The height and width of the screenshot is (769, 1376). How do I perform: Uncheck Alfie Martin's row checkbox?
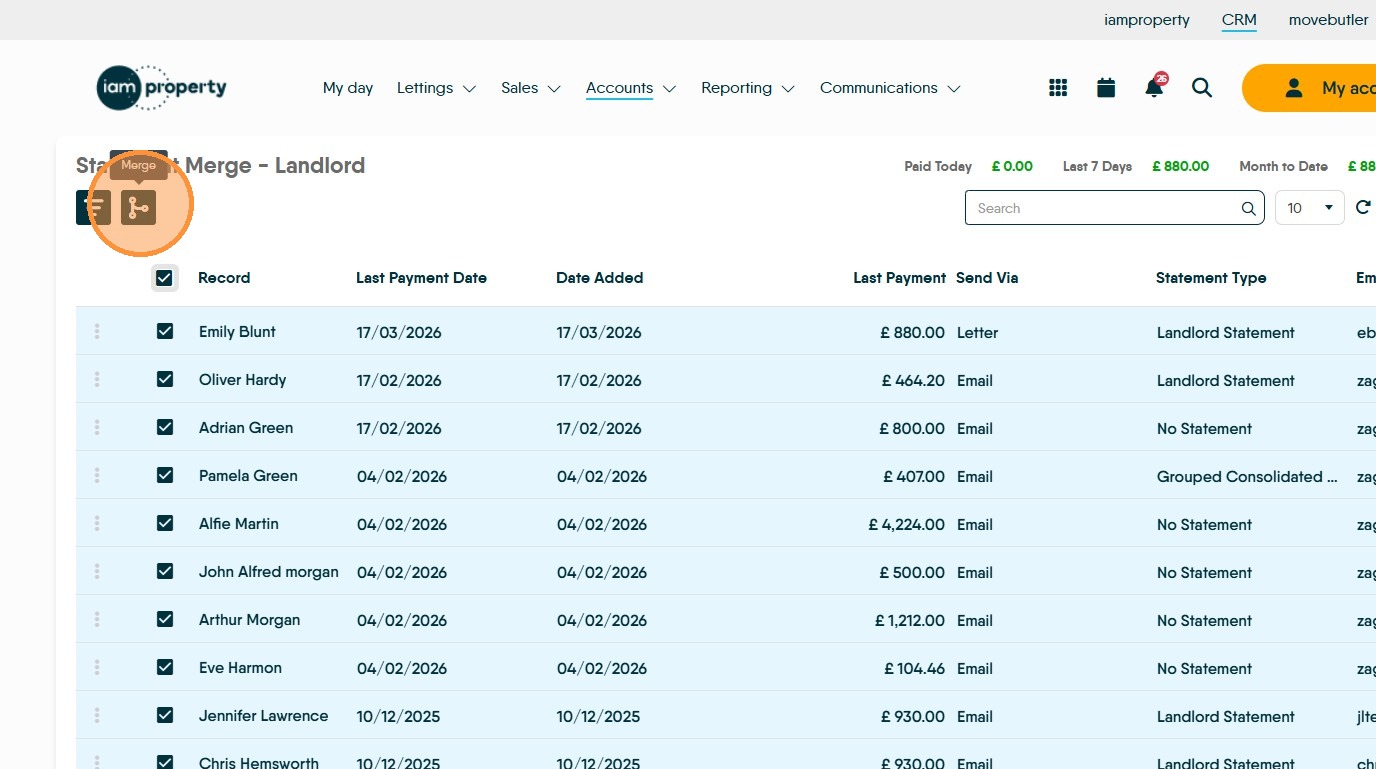coord(165,523)
